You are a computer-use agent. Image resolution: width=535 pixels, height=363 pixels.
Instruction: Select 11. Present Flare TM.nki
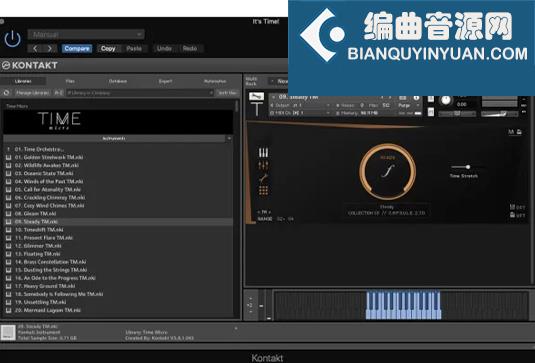tap(44, 238)
